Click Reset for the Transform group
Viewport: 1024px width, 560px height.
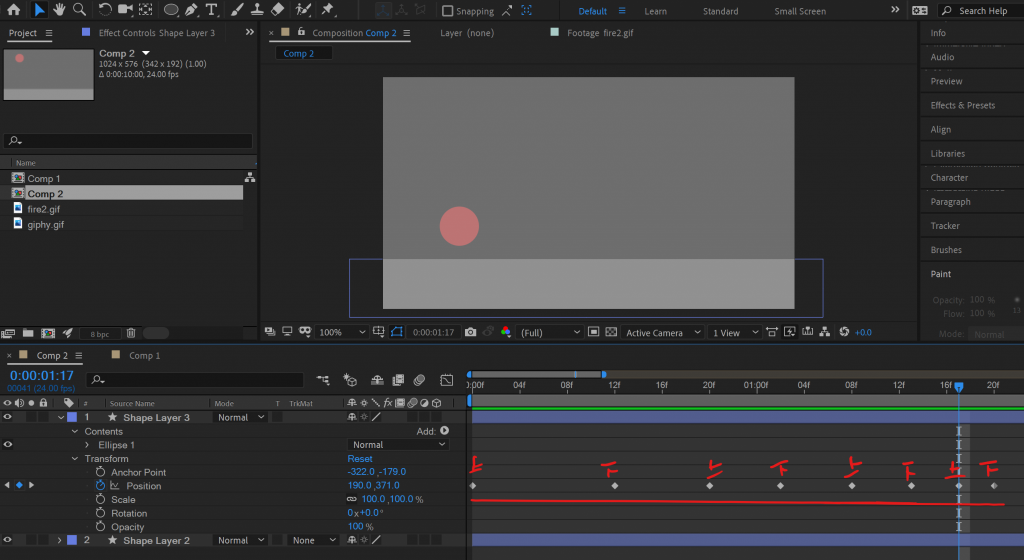click(x=359, y=459)
